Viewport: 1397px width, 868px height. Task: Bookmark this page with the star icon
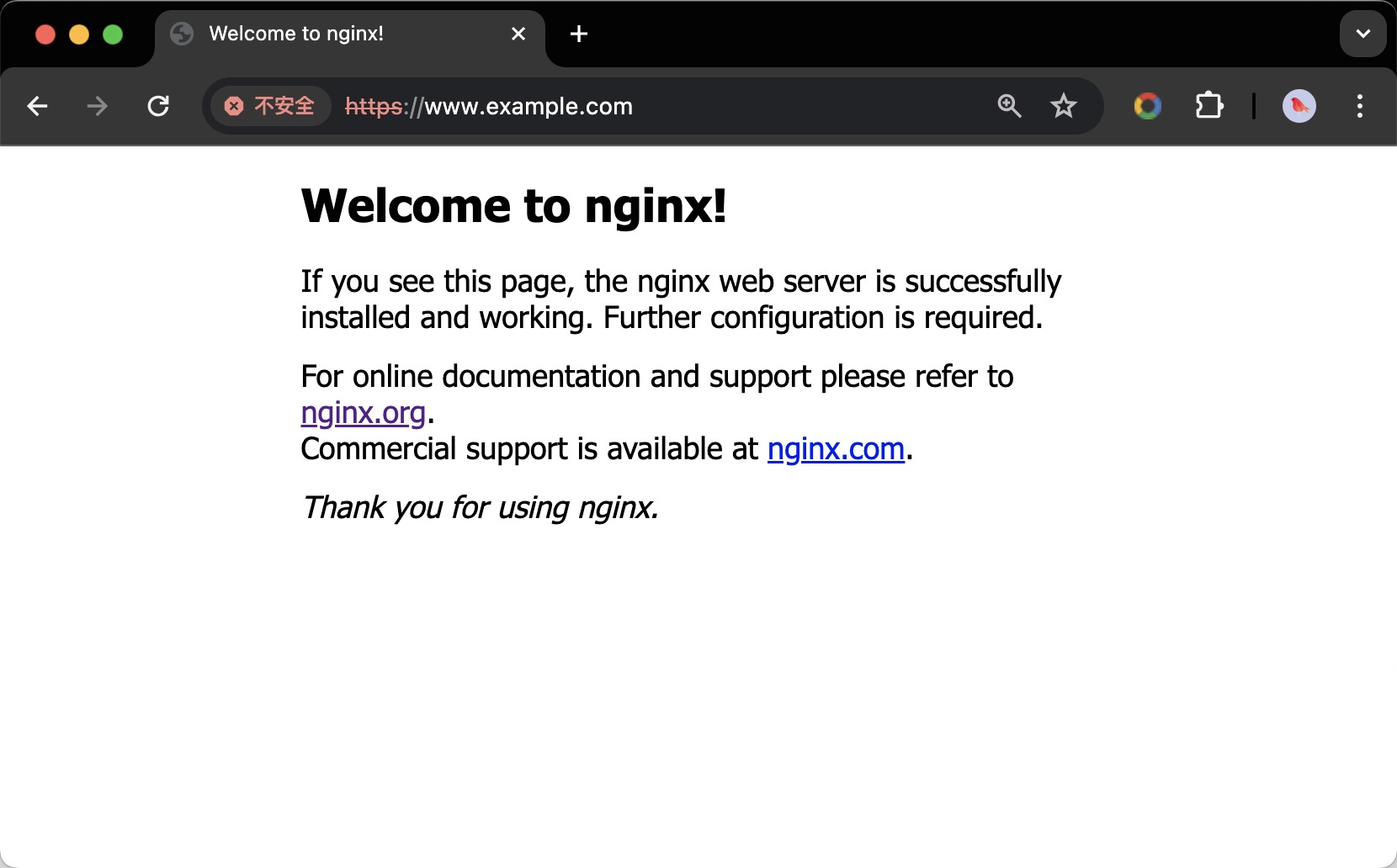(1064, 106)
